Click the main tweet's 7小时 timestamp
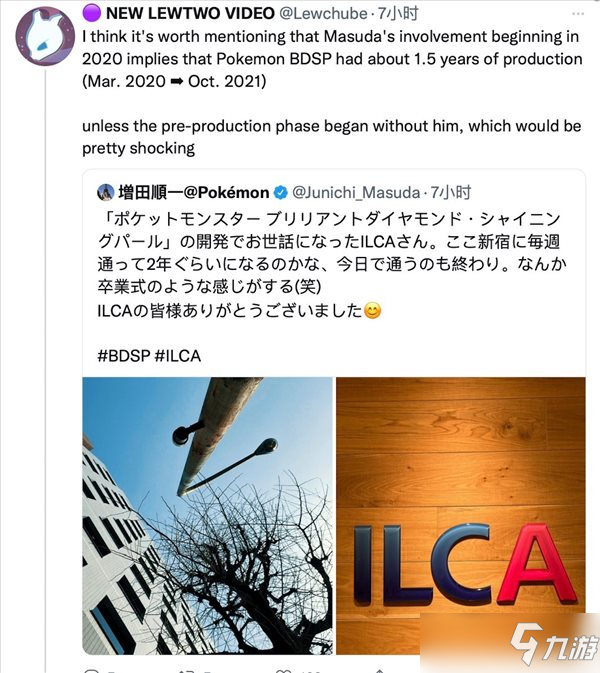Viewport: 600px width, 673px height. (398, 14)
